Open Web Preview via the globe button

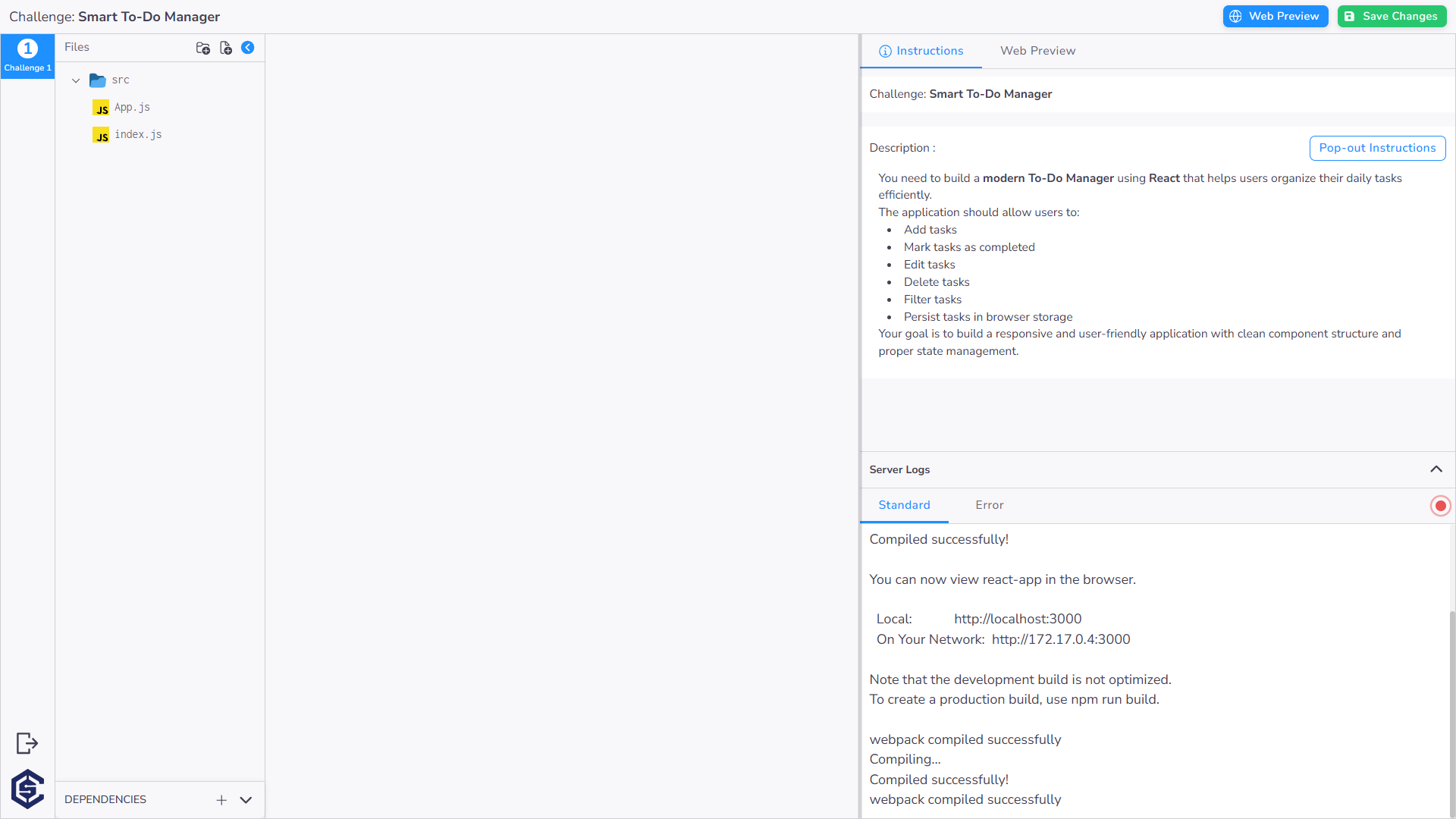click(1275, 16)
